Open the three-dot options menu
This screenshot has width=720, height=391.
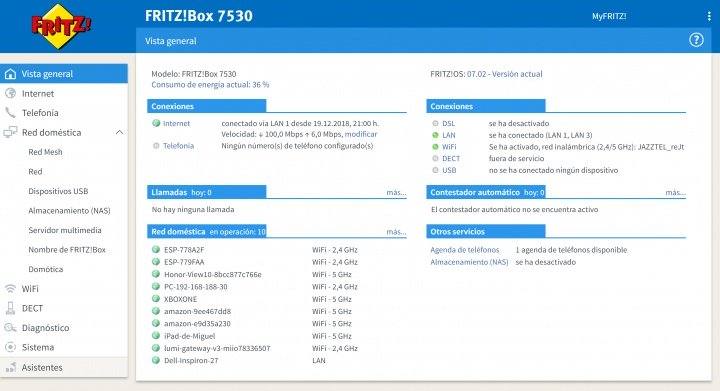tap(709, 16)
